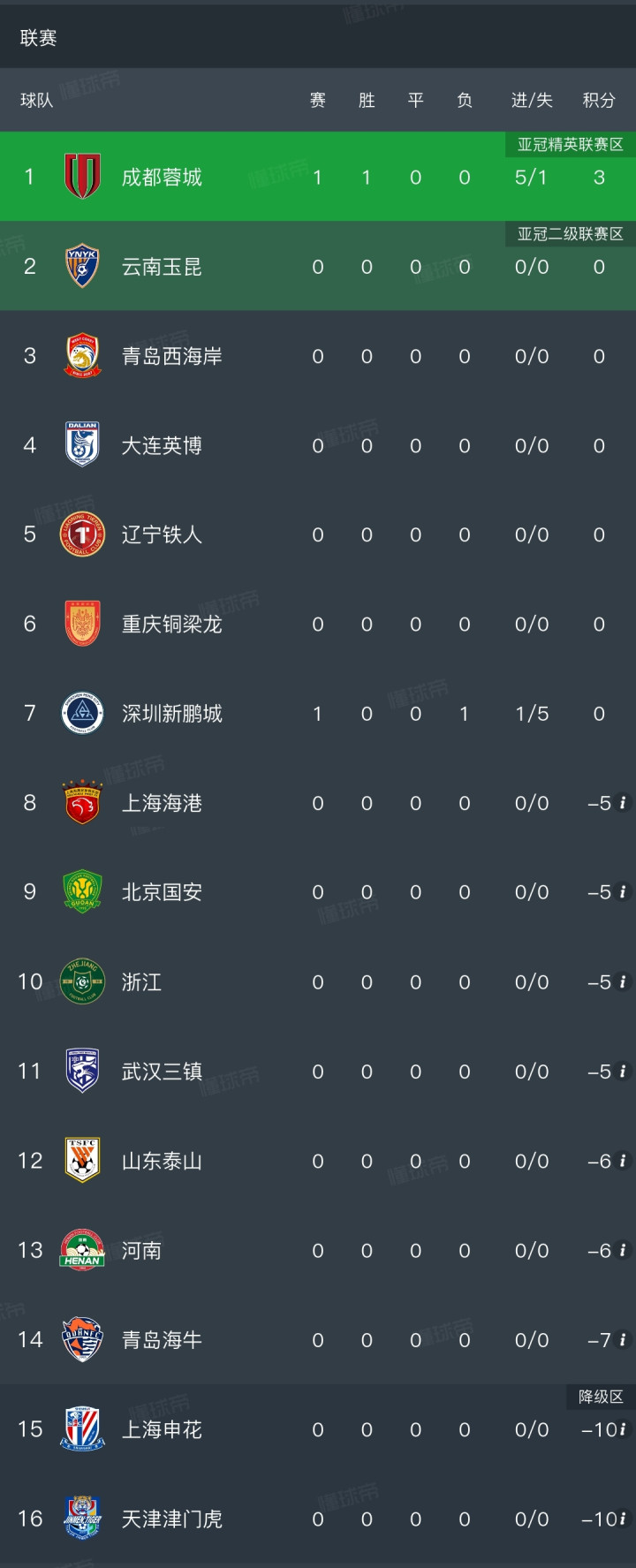
Task: Open the 深圳新鹏城 team name
Action: [x=172, y=714]
